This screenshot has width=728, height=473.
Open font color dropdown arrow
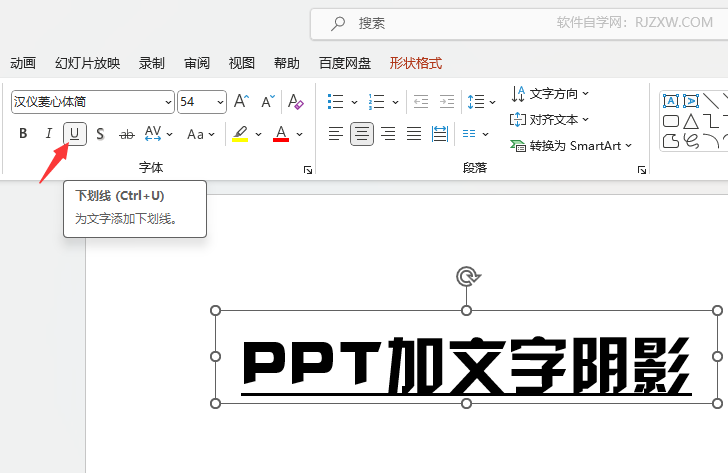299,134
